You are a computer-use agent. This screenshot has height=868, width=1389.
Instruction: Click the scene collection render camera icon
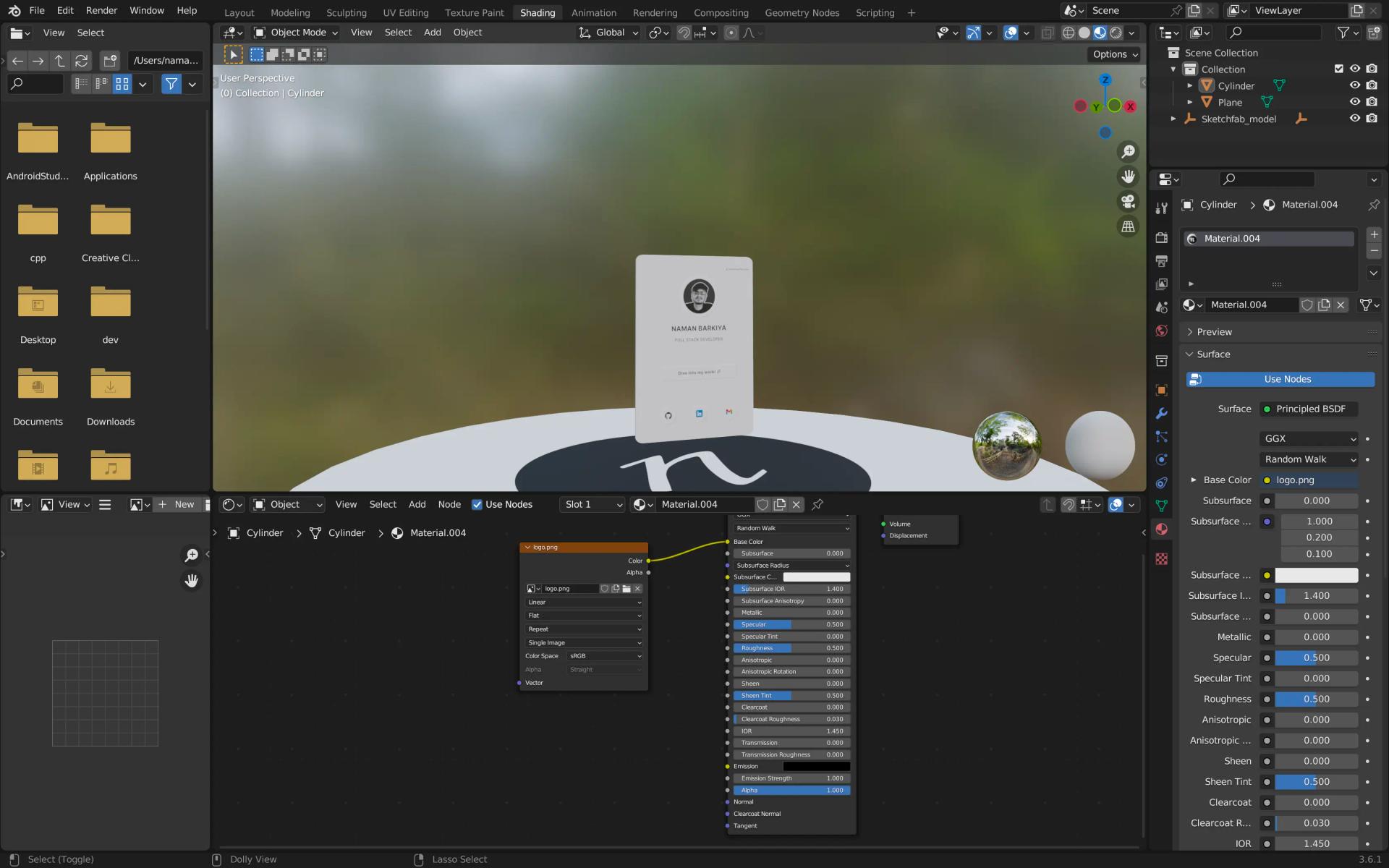(x=1374, y=68)
